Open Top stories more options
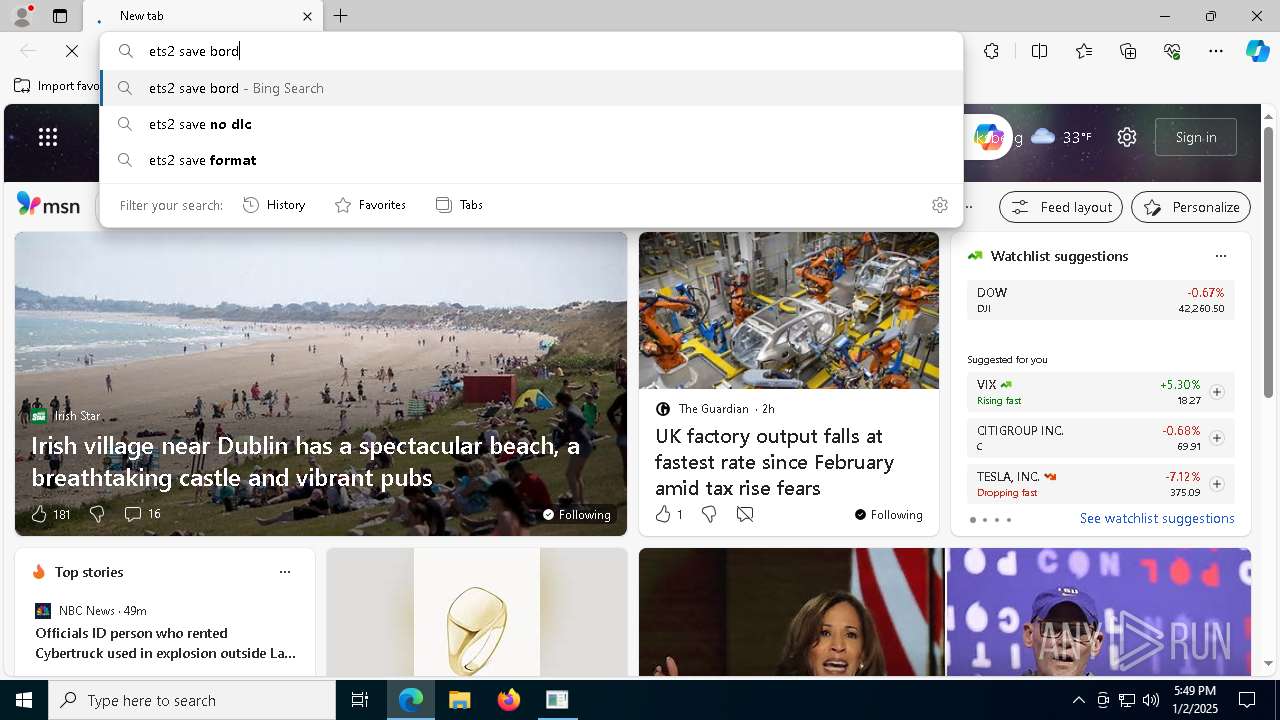Viewport: 1280px width, 720px height. pos(285,572)
